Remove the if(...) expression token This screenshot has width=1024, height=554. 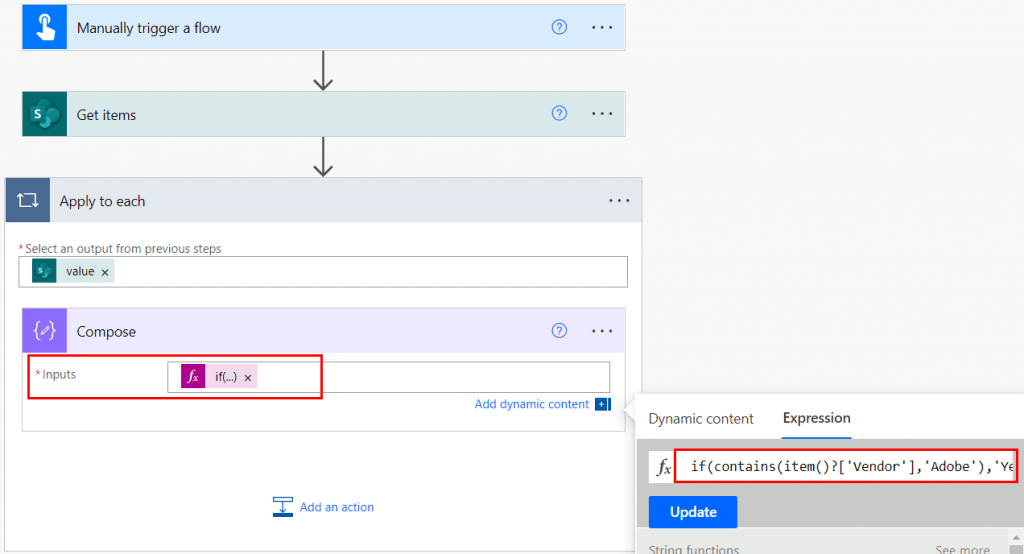click(248, 378)
